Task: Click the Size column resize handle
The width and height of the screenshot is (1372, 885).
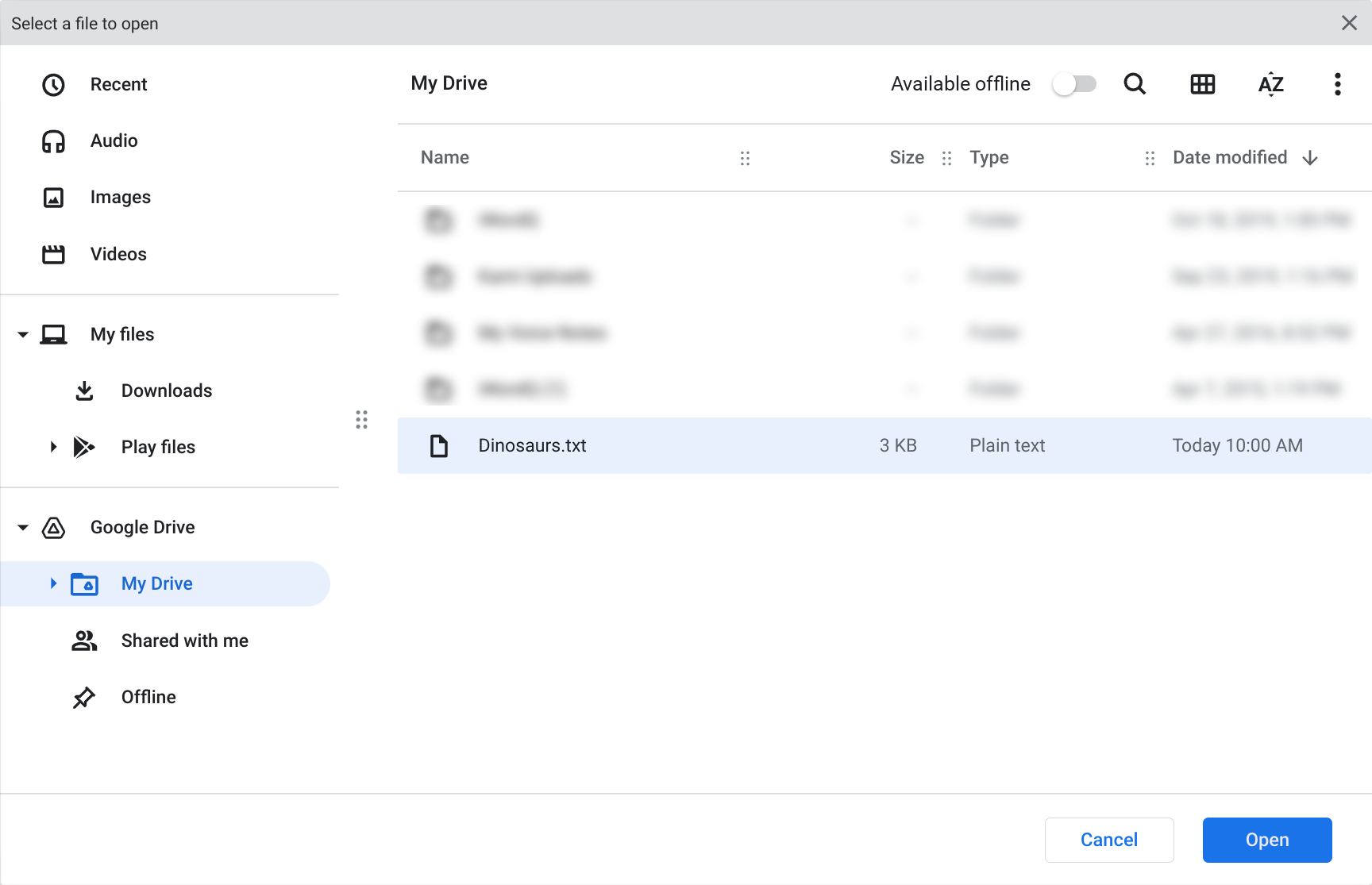Action: coord(946,158)
